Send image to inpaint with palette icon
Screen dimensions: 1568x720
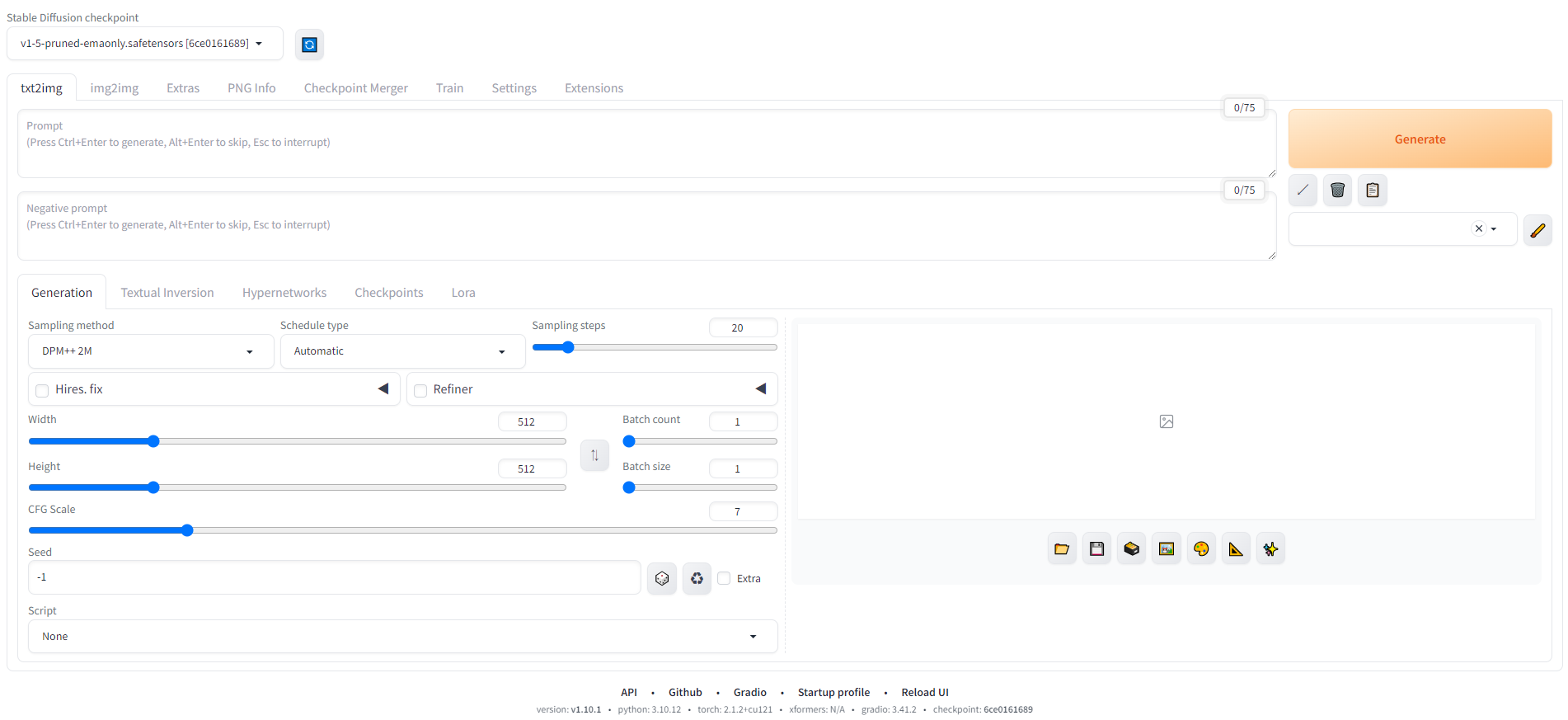[x=1201, y=548]
